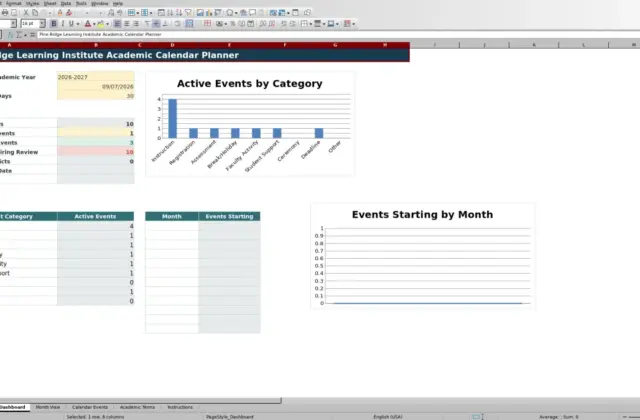Expand the Borders dropdown arrow
The image size is (640, 420).
[x=311, y=24]
